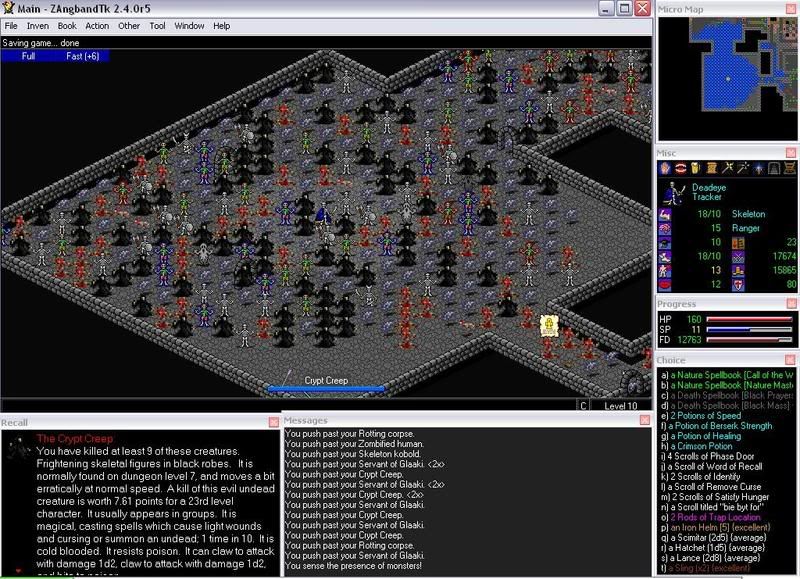
Task: Click the horned helmet icon in Misc toolbar
Action: (x=790, y=168)
